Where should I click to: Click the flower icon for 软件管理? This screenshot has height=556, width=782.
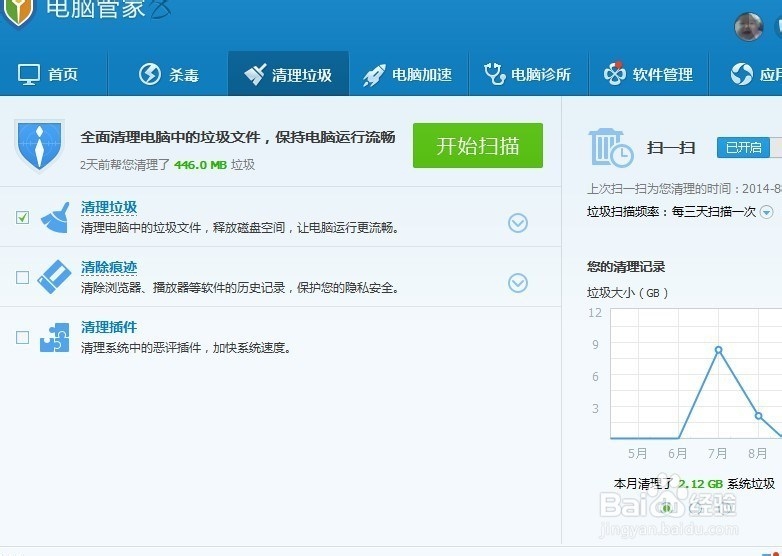pos(614,74)
